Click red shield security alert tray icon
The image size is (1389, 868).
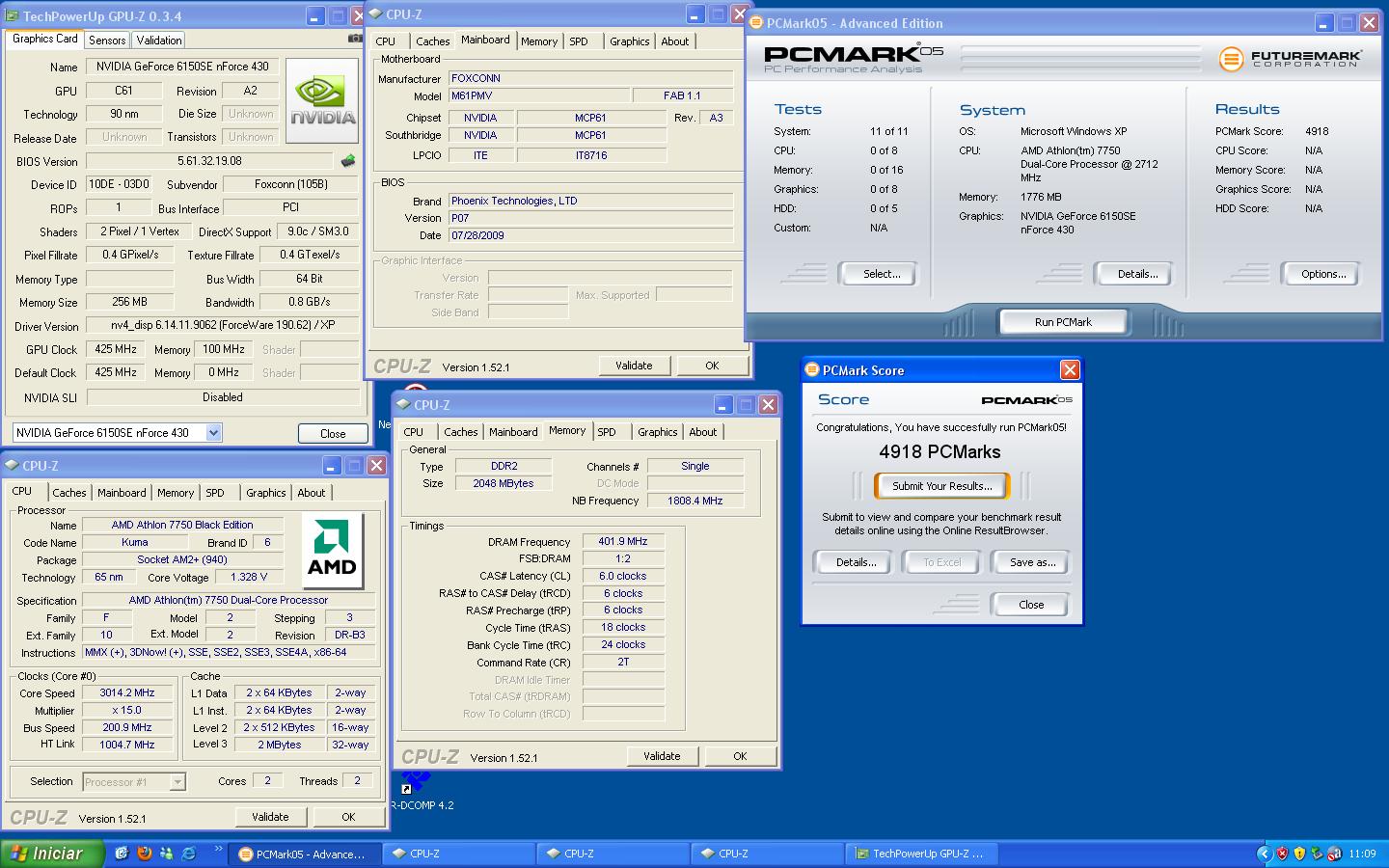pyautogui.click(x=1282, y=854)
